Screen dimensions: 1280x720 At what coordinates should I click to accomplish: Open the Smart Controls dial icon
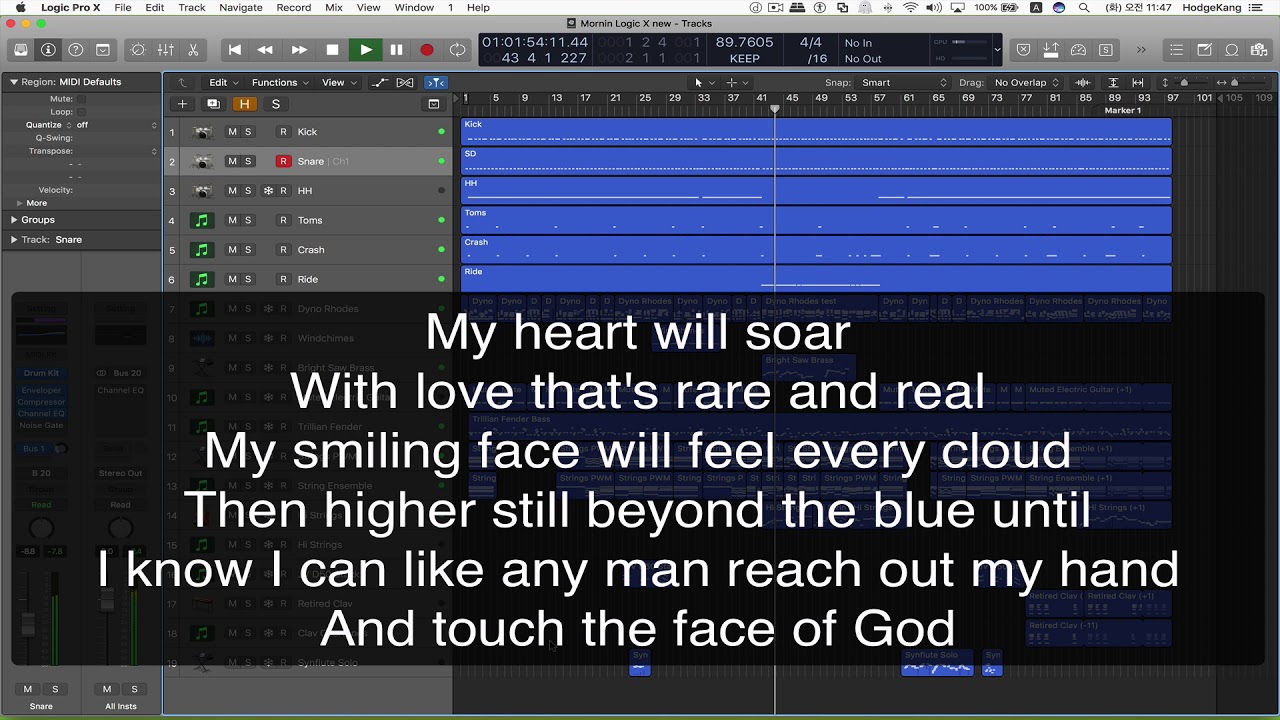138,50
